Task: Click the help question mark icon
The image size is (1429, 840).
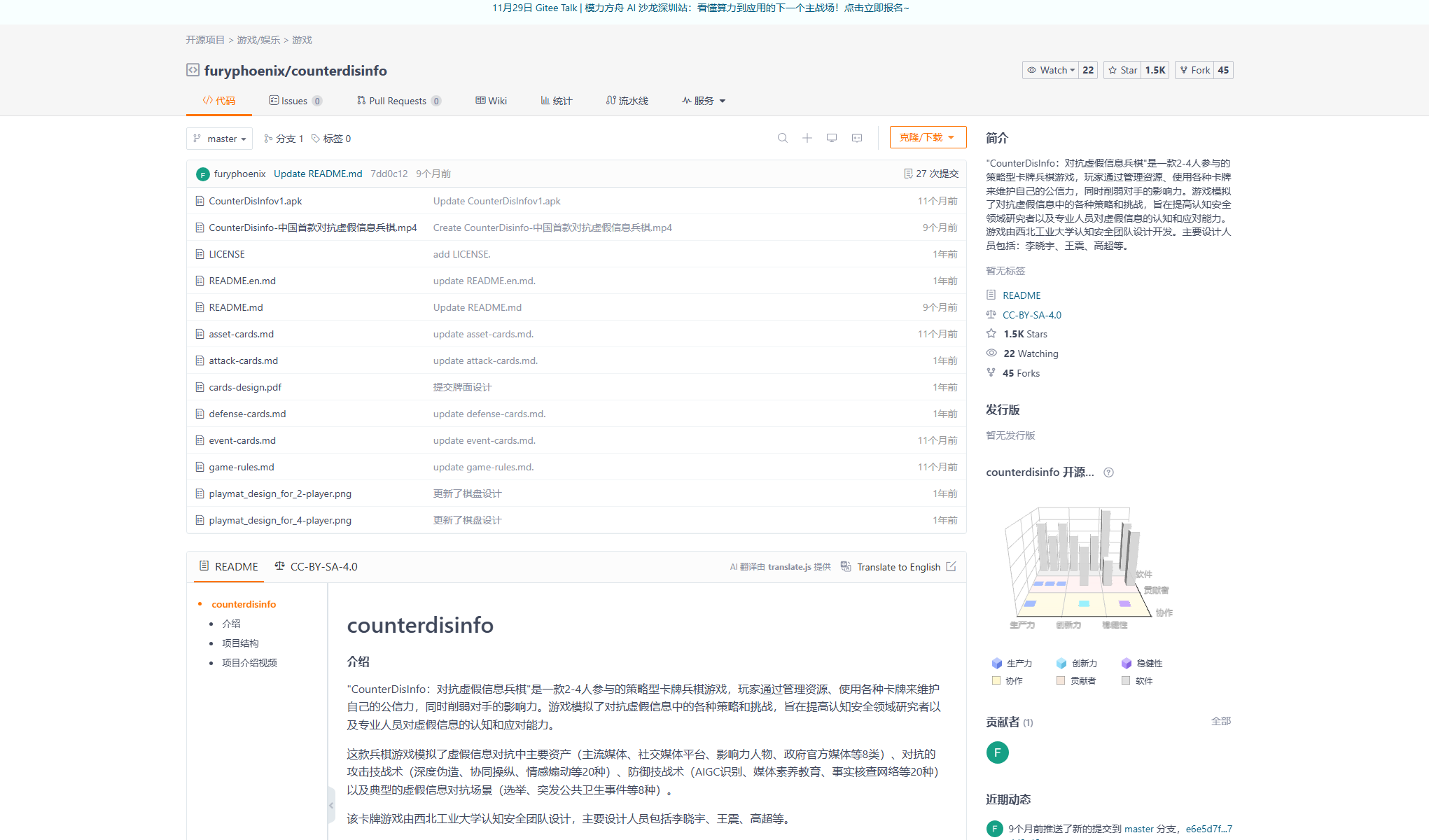Action: (1108, 472)
